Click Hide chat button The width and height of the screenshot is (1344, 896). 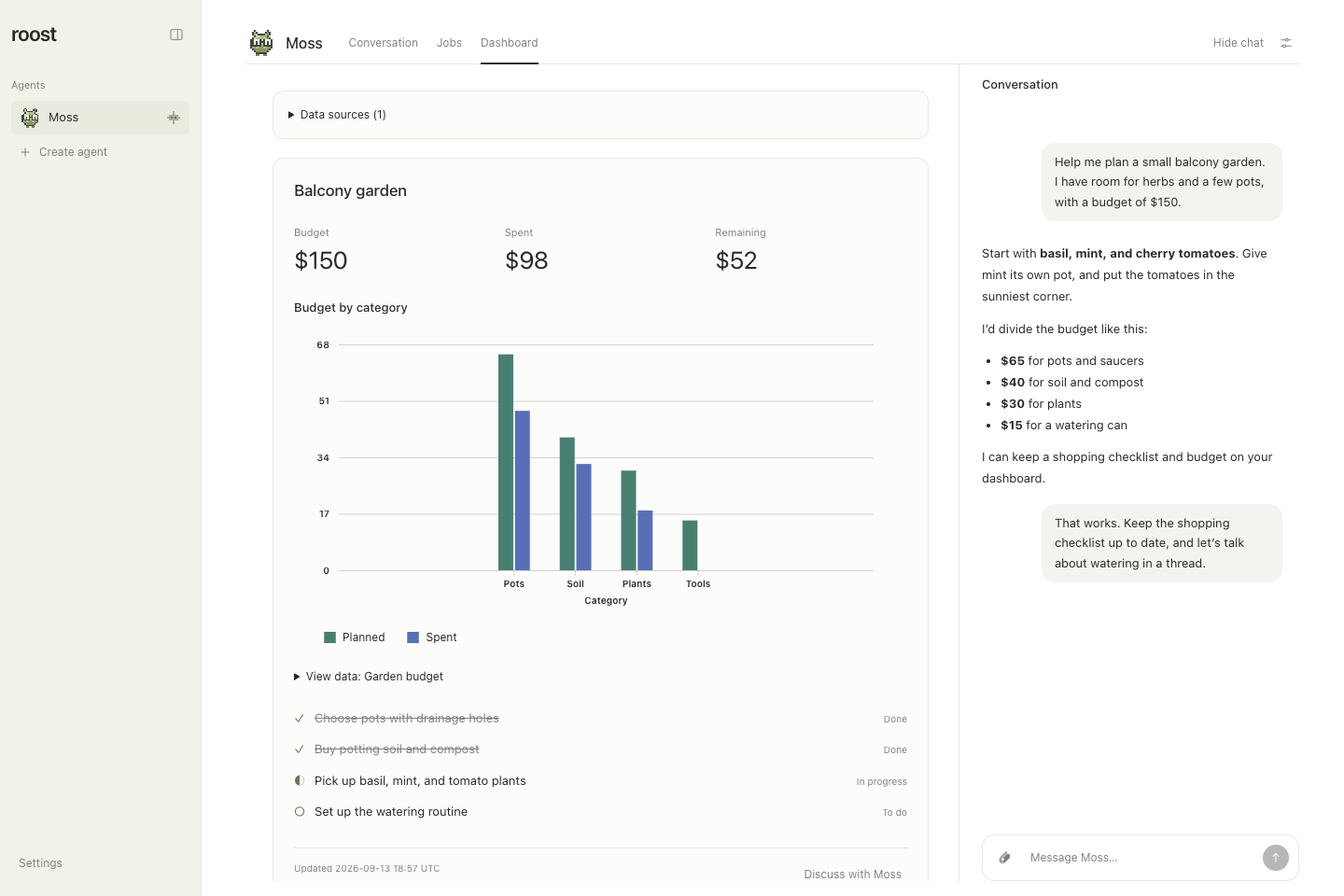tap(1238, 43)
